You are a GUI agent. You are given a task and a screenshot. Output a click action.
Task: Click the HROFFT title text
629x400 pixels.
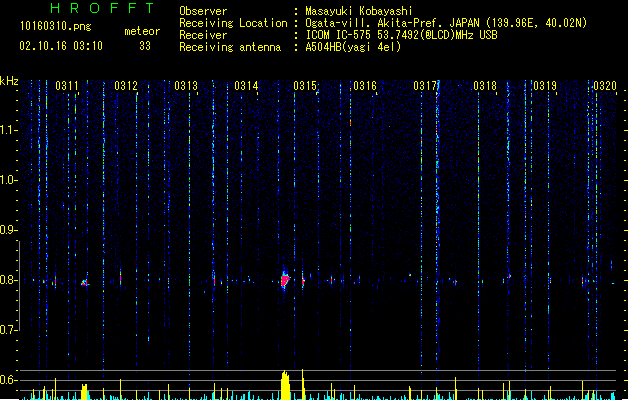(x=102, y=8)
